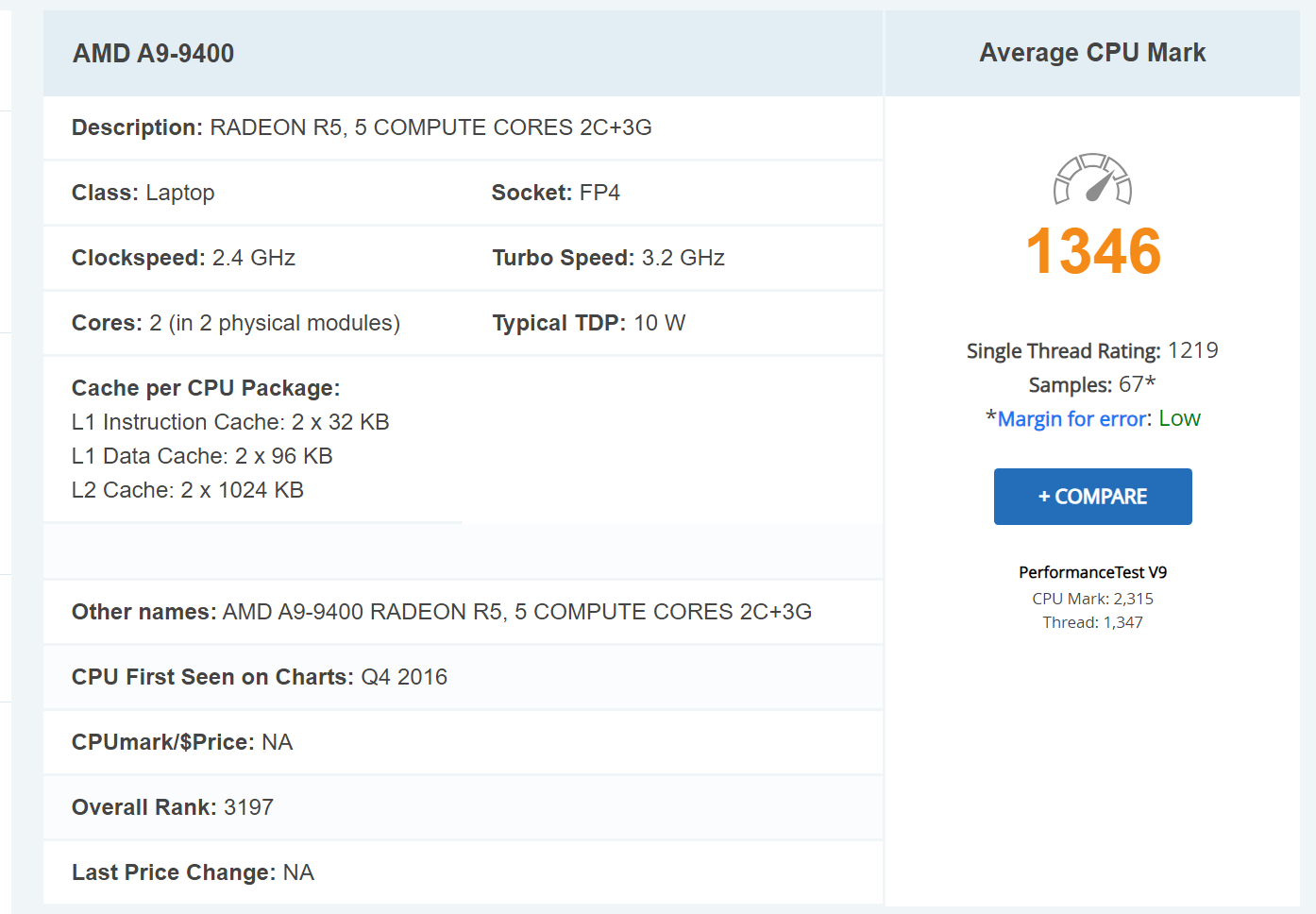Open the Margin for error link
This screenshot has width=1316, height=914.
[1073, 419]
